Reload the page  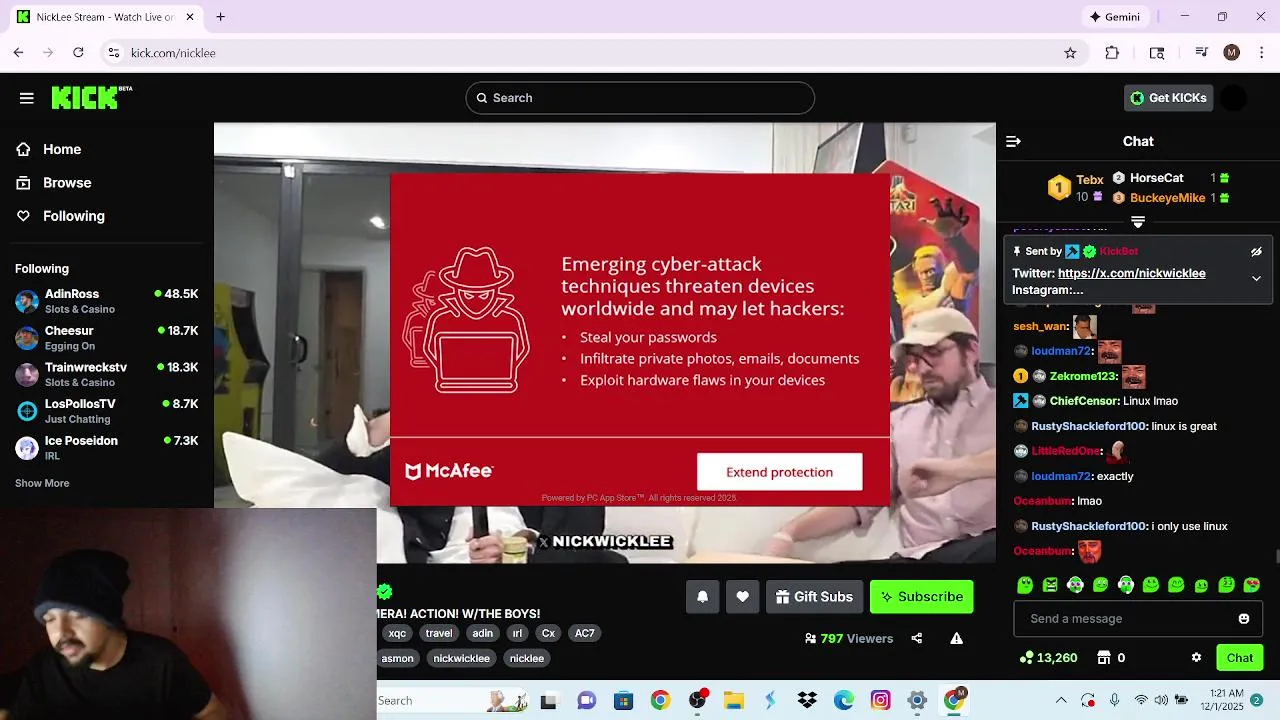coord(78,53)
